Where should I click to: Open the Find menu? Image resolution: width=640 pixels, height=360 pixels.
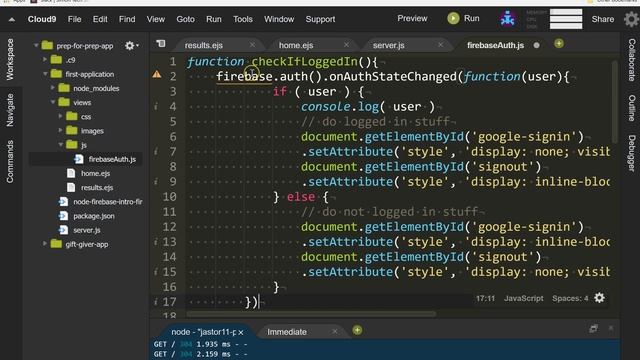pyautogui.click(x=127, y=19)
